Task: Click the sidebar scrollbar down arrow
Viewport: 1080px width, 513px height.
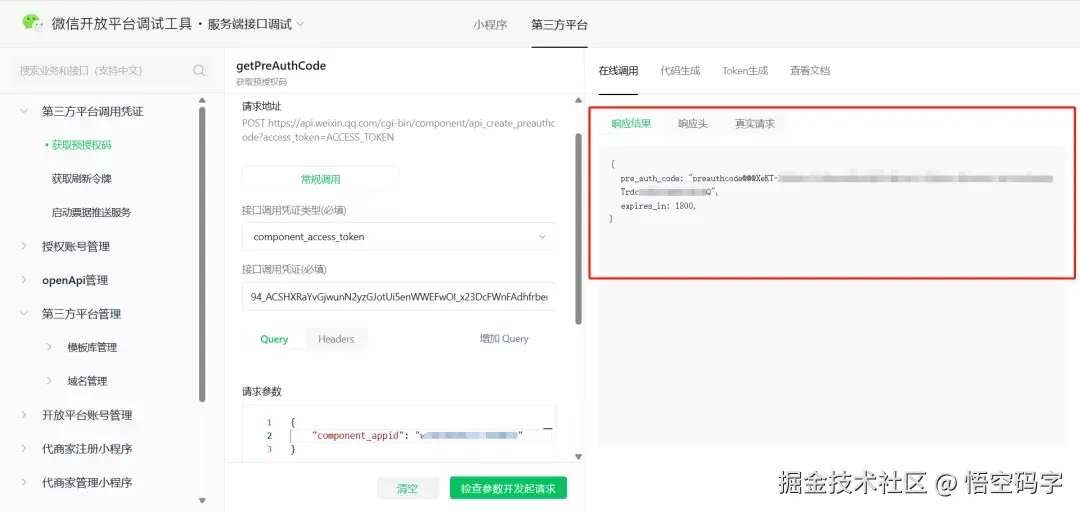Action: coord(202,500)
